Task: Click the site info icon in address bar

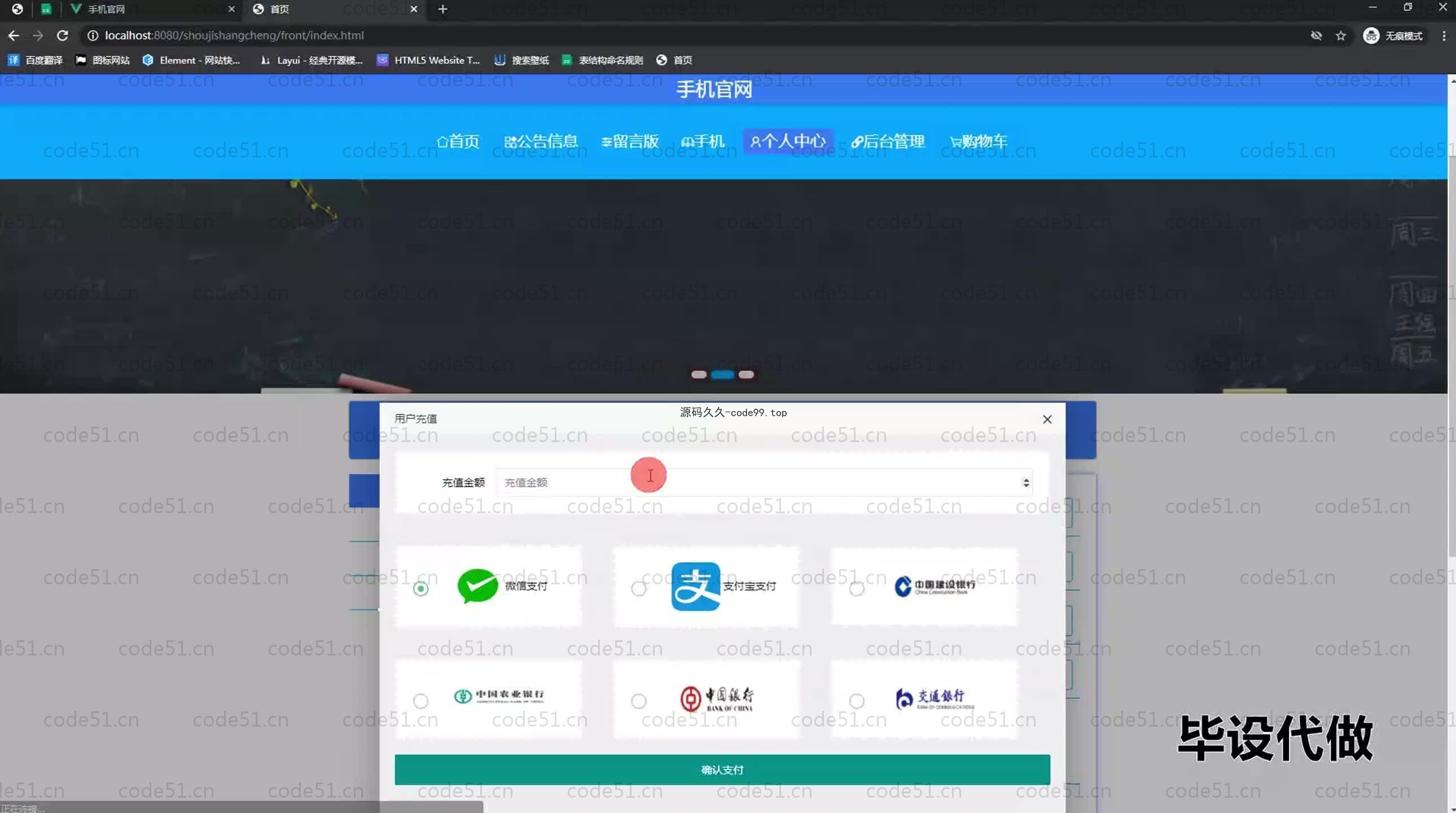Action: (x=92, y=36)
